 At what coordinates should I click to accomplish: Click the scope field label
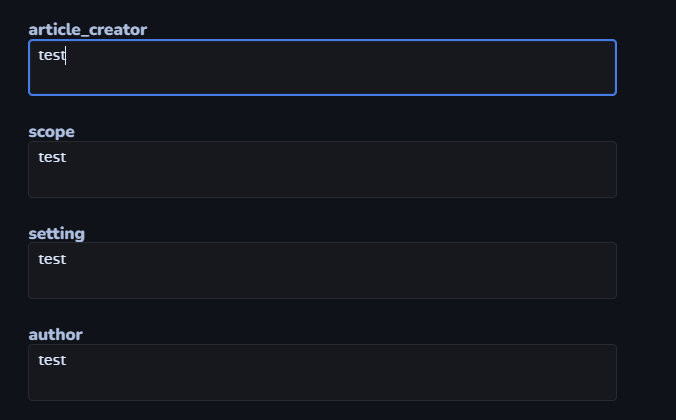[51, 131]
